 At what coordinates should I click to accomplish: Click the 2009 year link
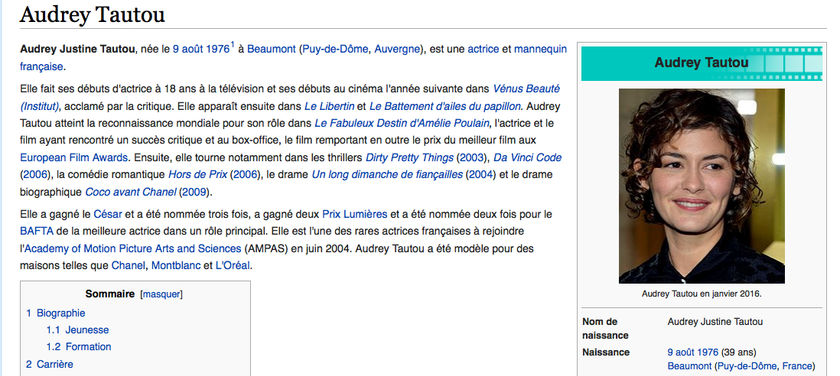tap(193, 192)
